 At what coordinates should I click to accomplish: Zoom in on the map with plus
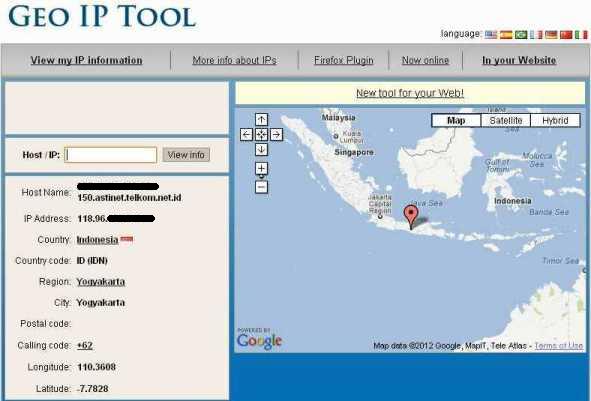coord(262,168)
